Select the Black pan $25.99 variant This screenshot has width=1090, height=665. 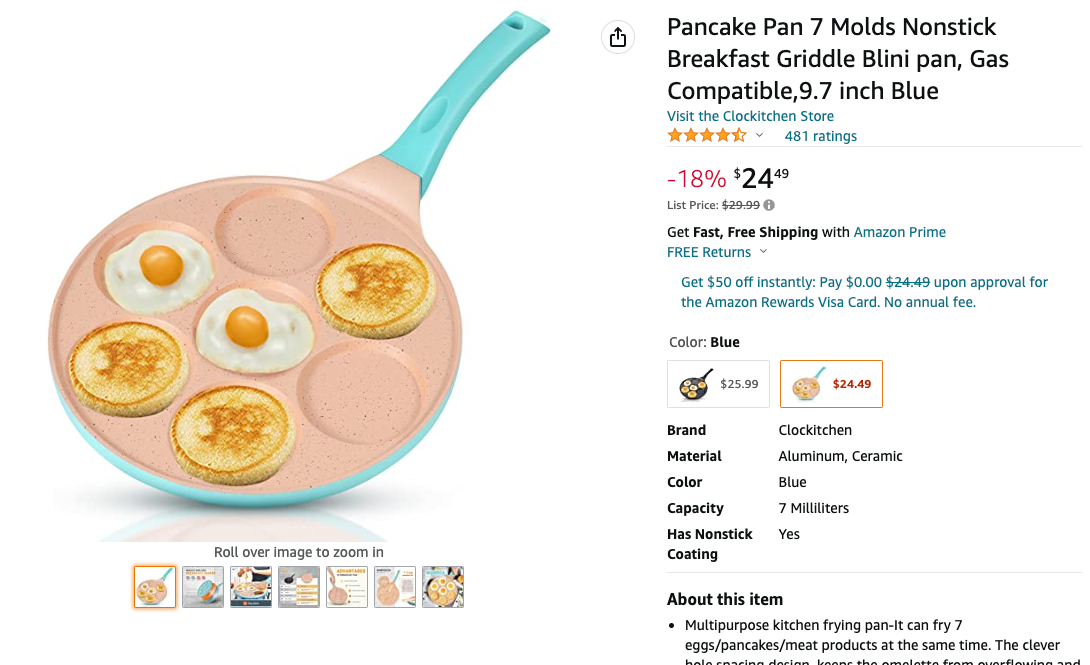(717, 383)
